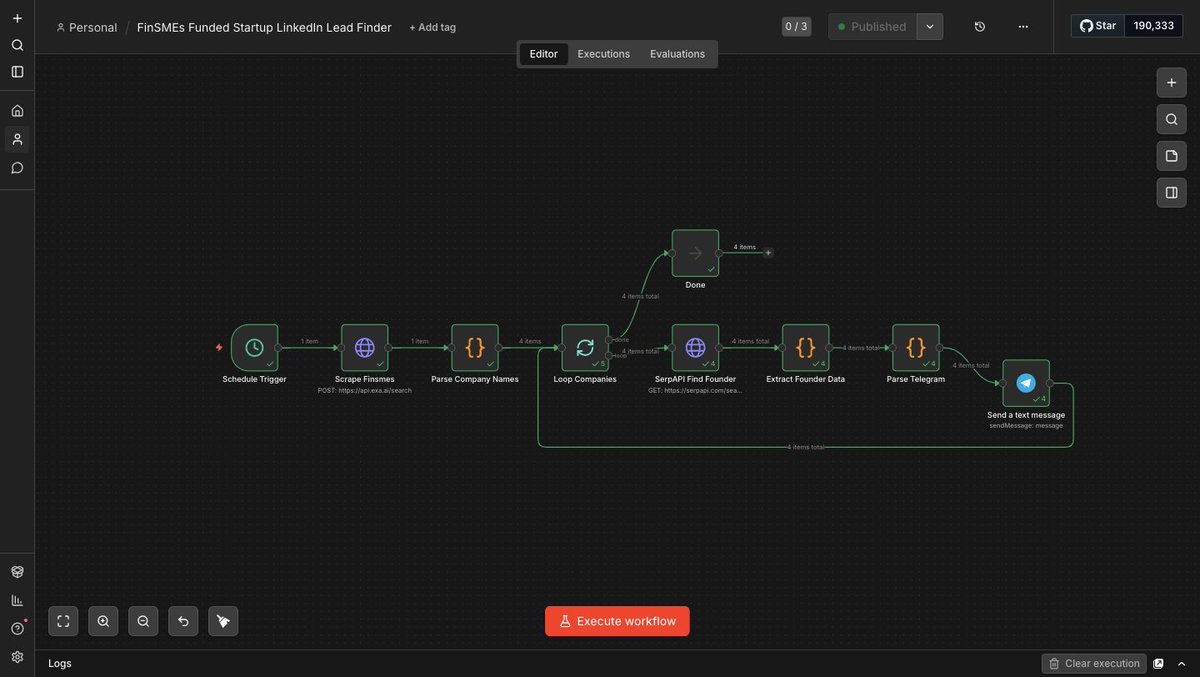Image resolution: width=1200 pixels, height=677 pixels.
Task: Open the insights bar chart icon
Action: pyautogui.click(x=17, y=600)
